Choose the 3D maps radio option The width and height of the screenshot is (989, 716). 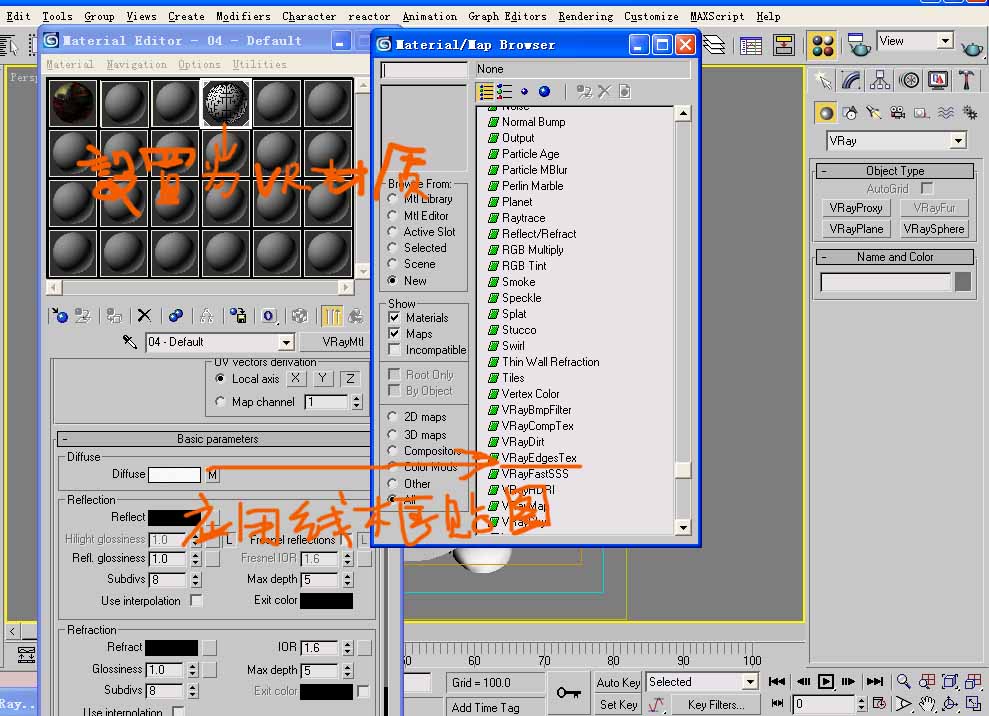pyautogui.click(x=392, y=435)
